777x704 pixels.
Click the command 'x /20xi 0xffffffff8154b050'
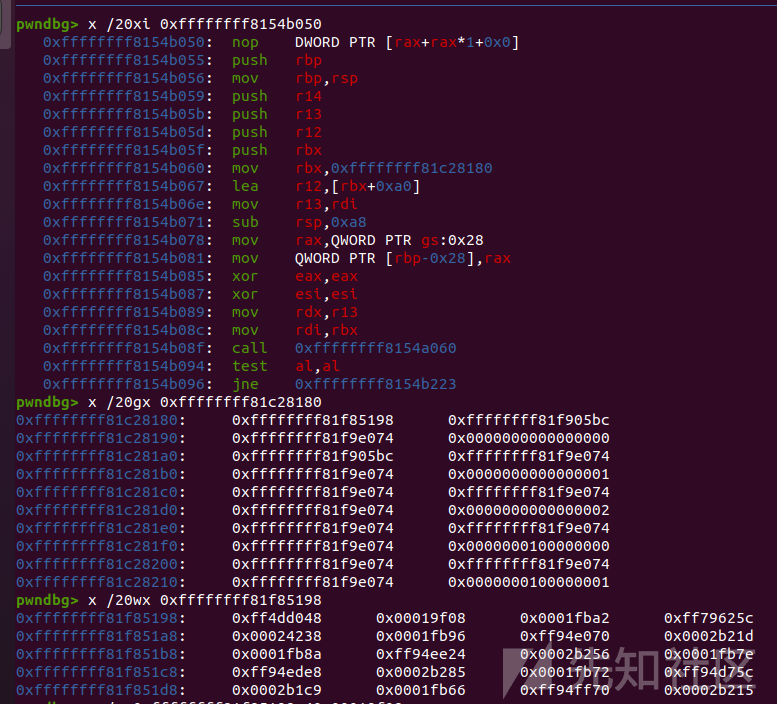coord(205,24)
